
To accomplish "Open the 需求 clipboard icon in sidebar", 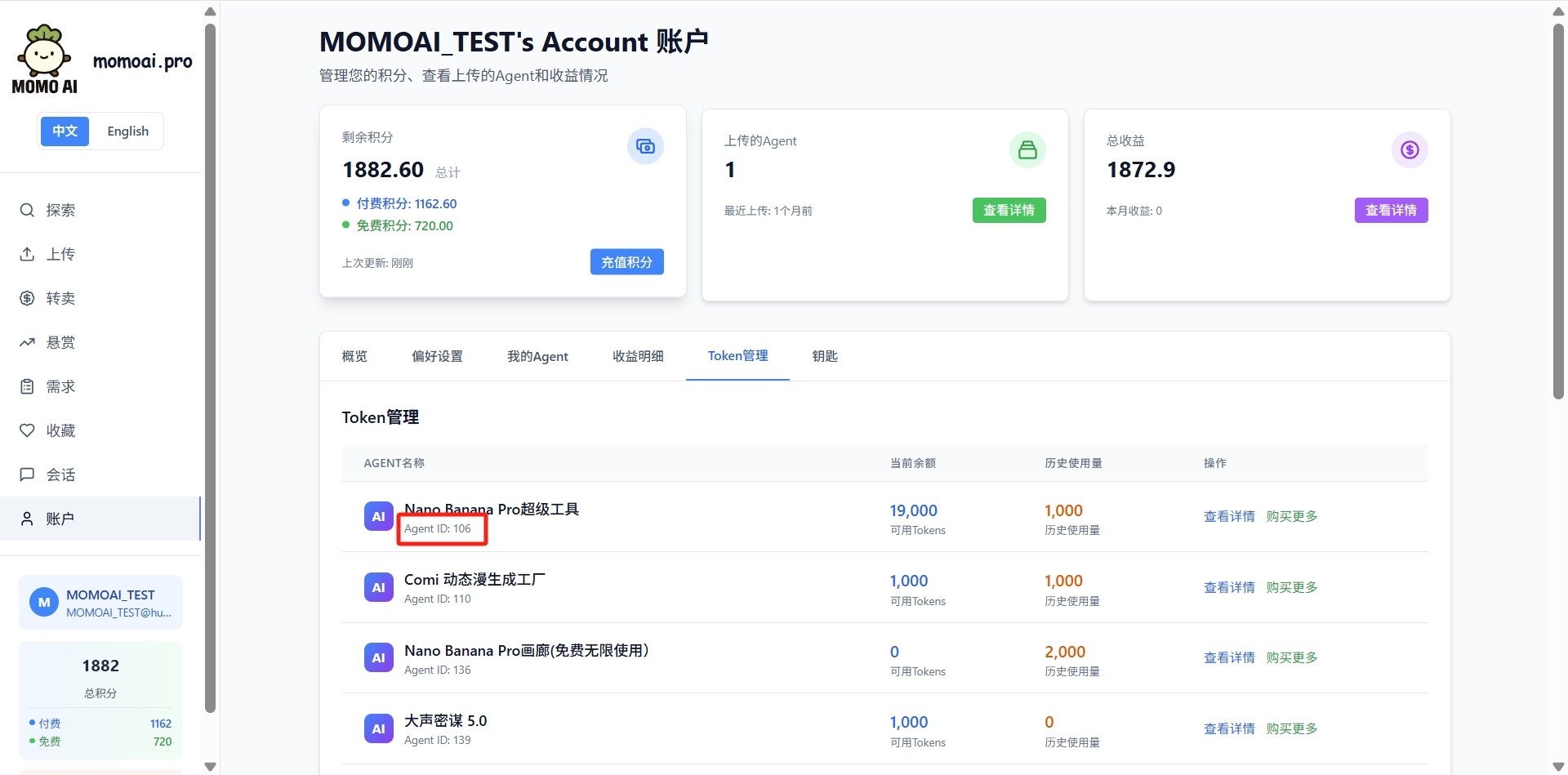I will click(27, 386).
